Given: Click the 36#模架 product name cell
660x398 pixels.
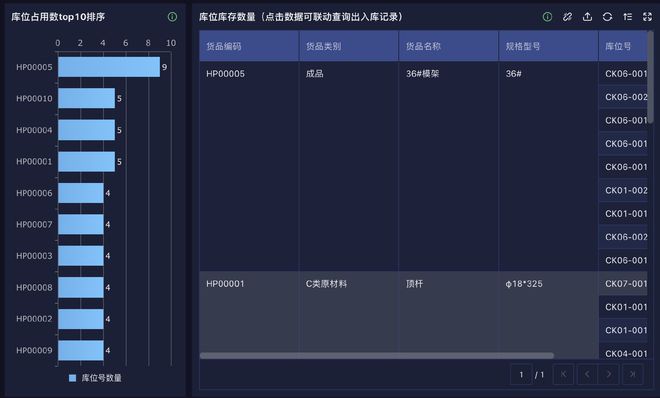Looking at the screenshot, I should [x=449, y=166].
